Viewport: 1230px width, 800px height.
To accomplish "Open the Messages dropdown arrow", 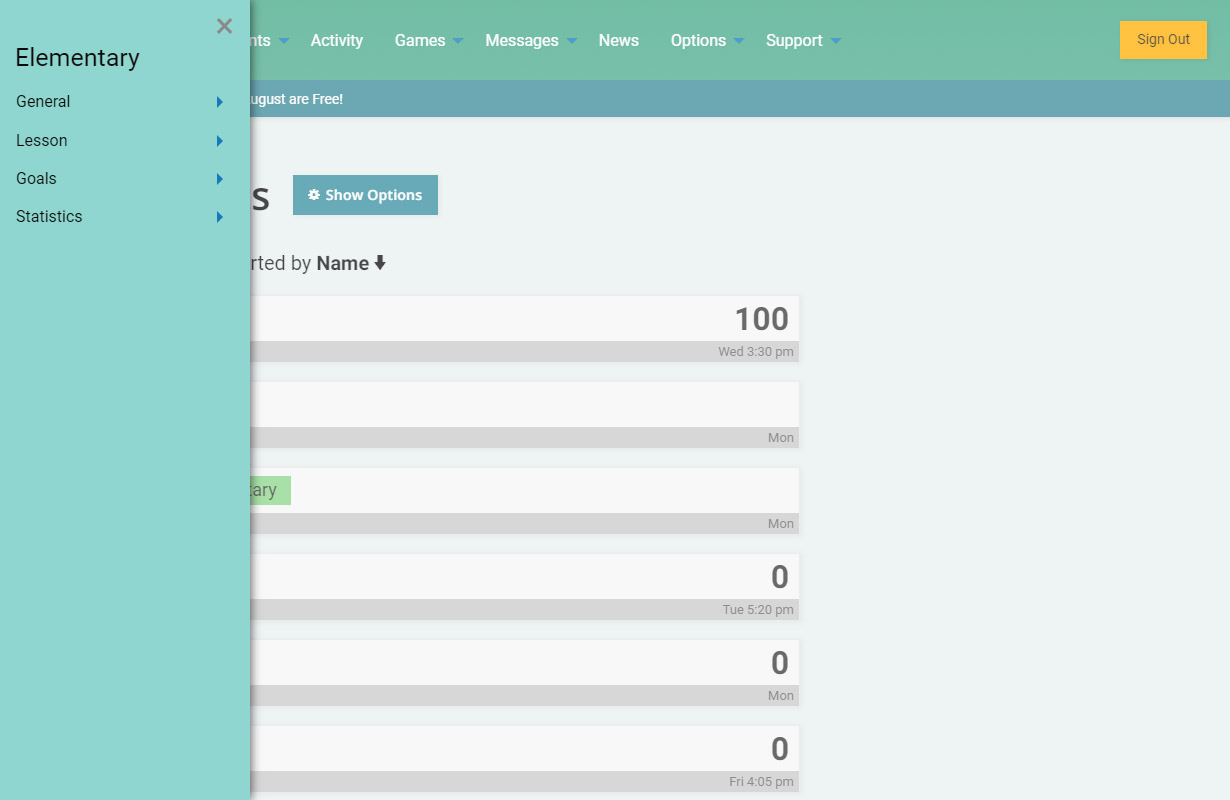I will click(x=572, y=41).
